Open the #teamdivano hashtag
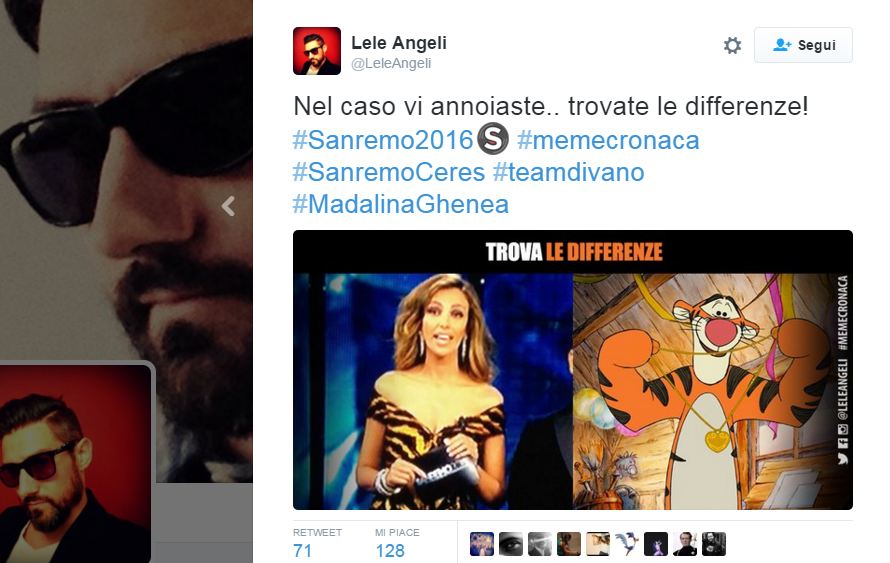Screen dimensions: 890x563 (x=569, y=173)
